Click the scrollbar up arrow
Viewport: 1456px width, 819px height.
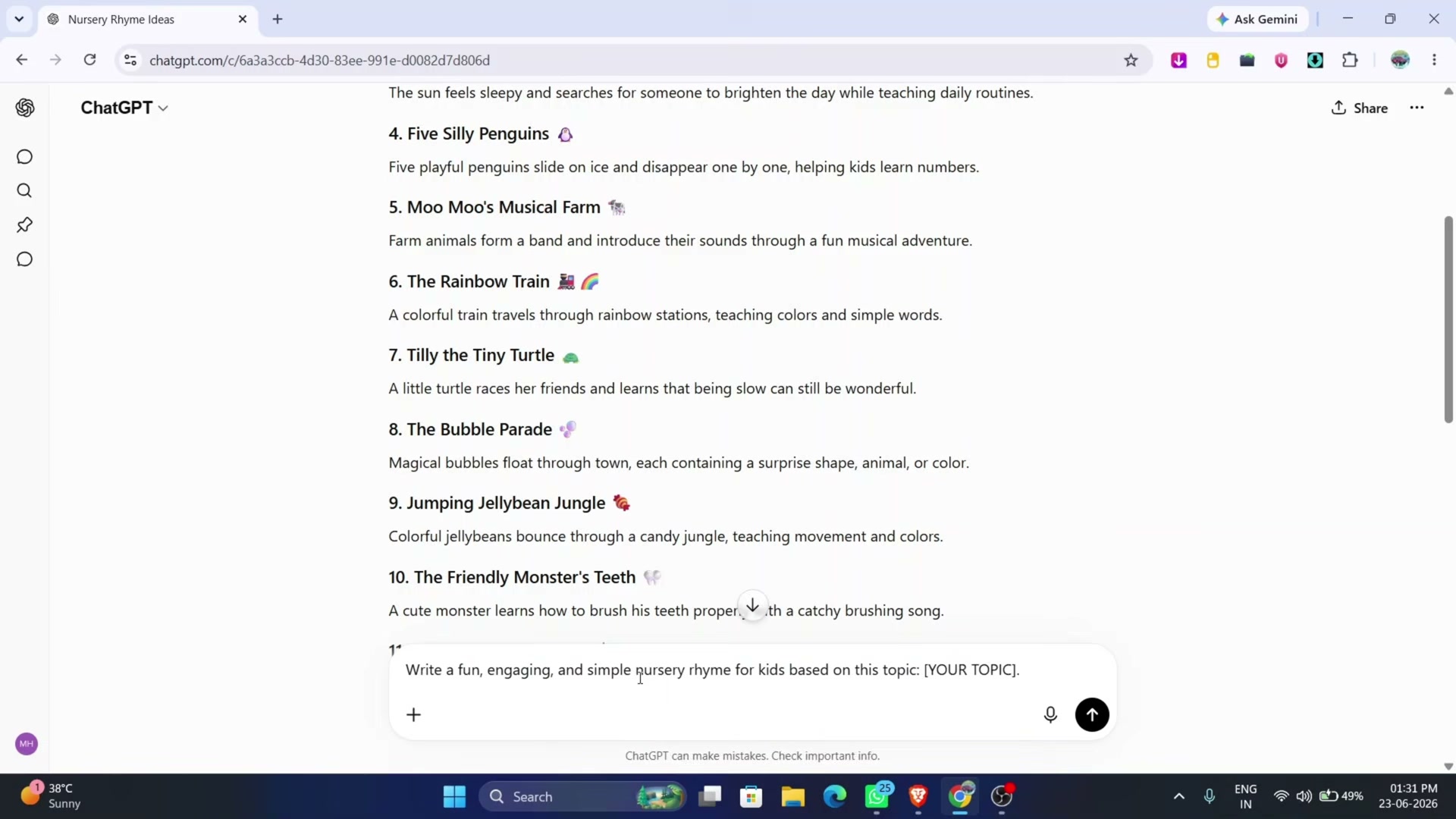[x=1448, y=91]
